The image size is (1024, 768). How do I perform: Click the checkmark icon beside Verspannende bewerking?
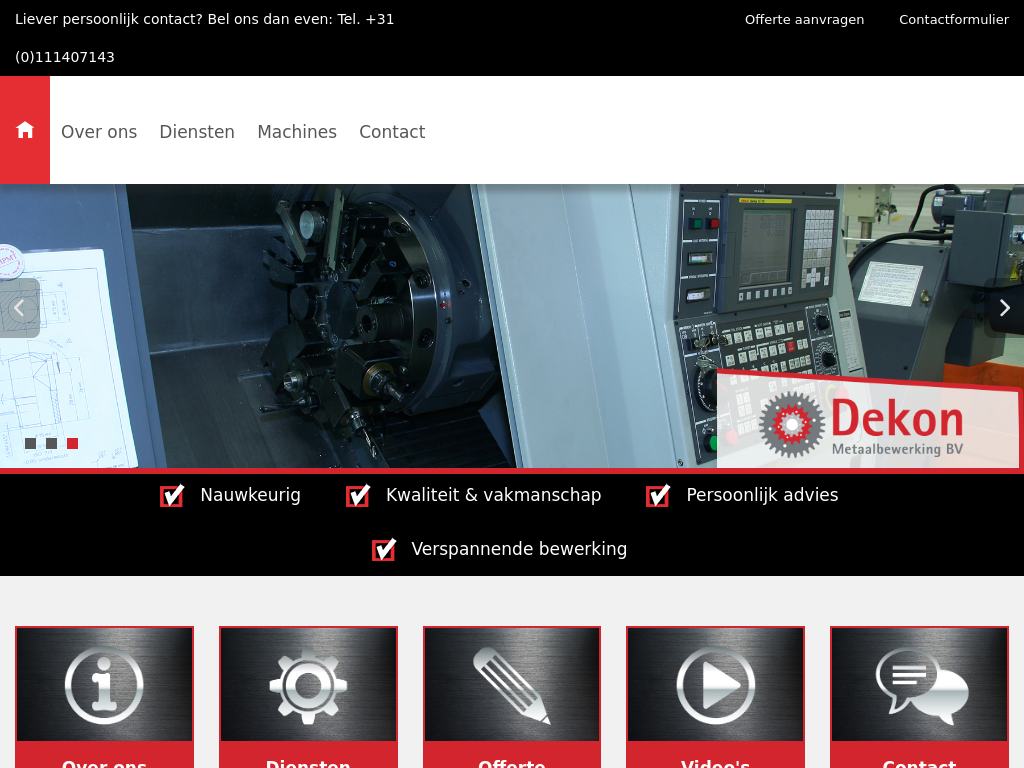tap(384, 549)
